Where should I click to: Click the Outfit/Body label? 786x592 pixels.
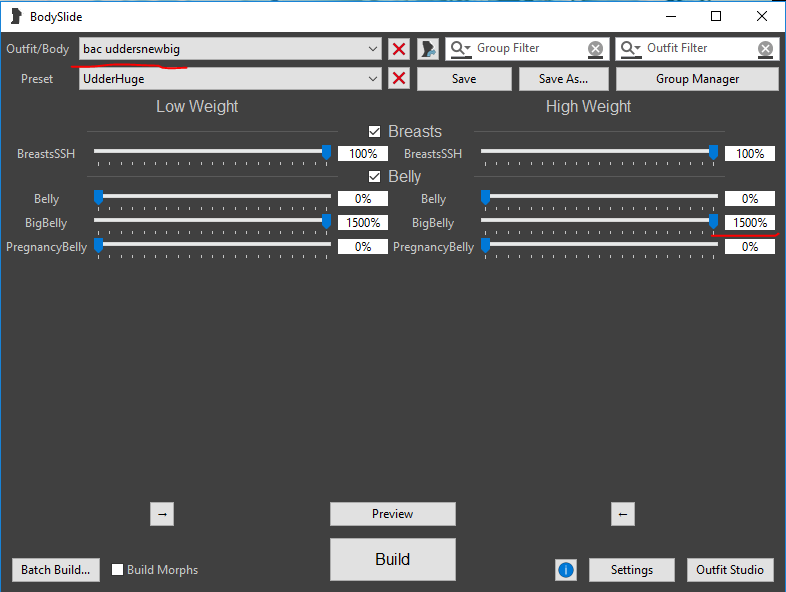pyautogui.click(x=38, y=49)
